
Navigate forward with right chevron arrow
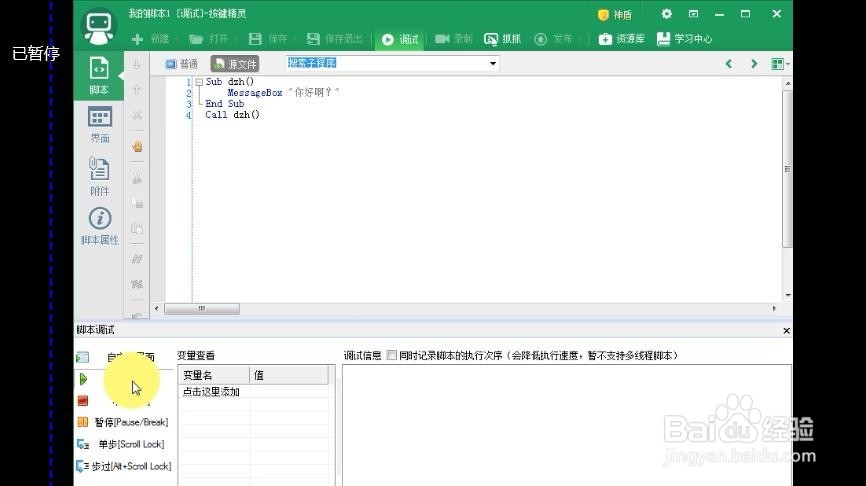pyautogui.click(x=754, y=64)
